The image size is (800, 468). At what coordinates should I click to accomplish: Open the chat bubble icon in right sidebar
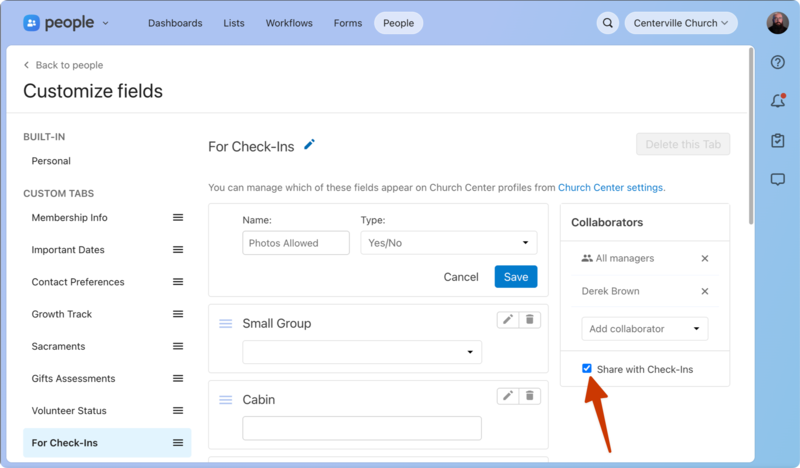tap(777, 179)
